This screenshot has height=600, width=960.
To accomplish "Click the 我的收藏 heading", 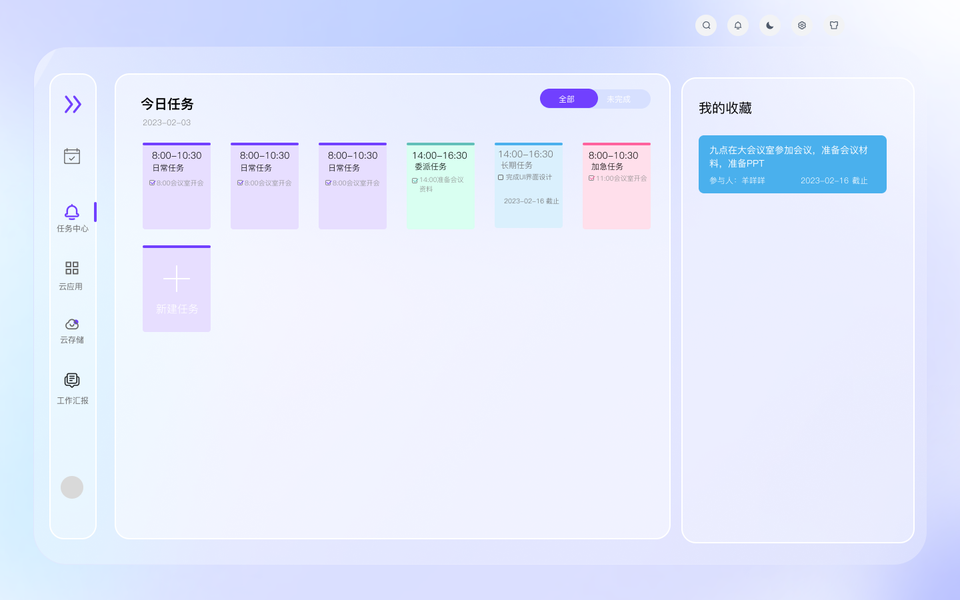I will pyautogui.click(x=726, y=108).
